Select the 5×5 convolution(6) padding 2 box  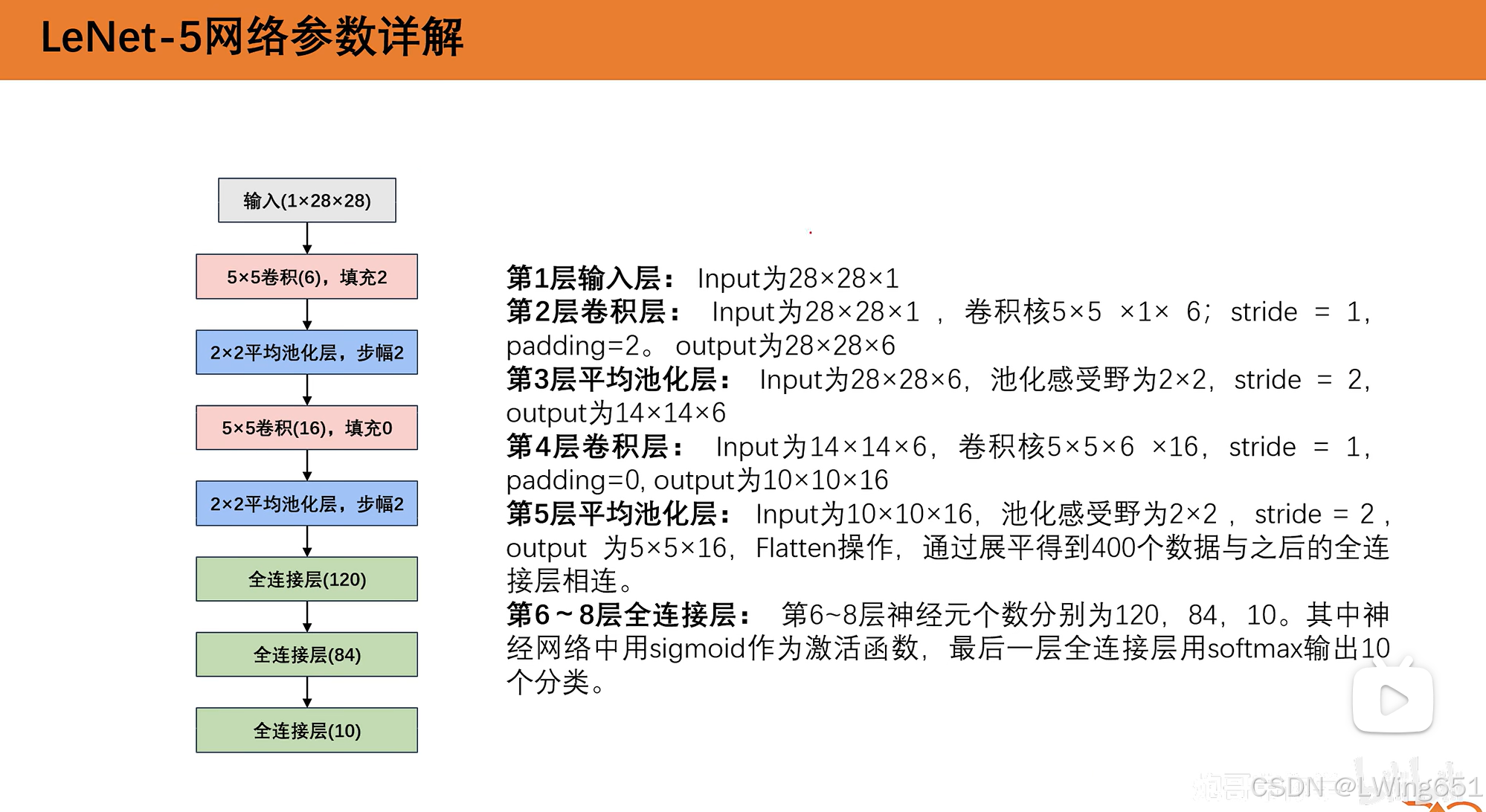click(306, 277)
